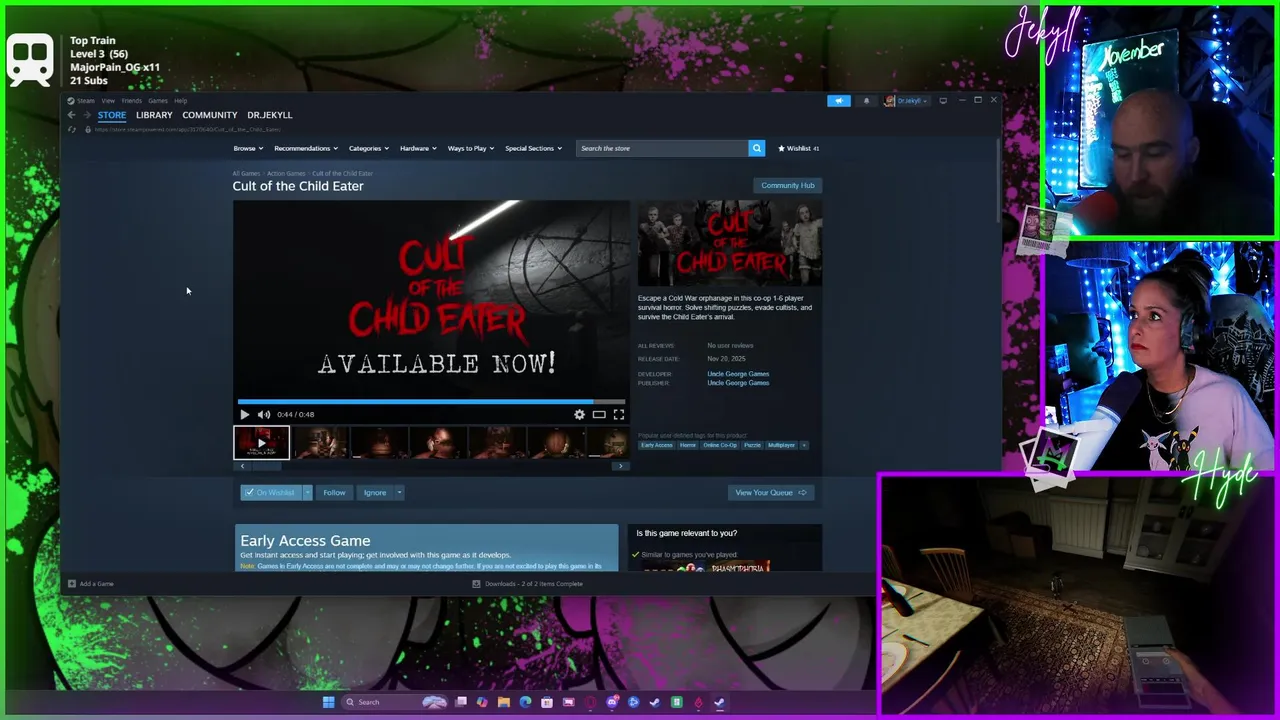Open the Help menu
Image resolution: width=1280 pixels, height=720 pixels.
coord(181,101)
